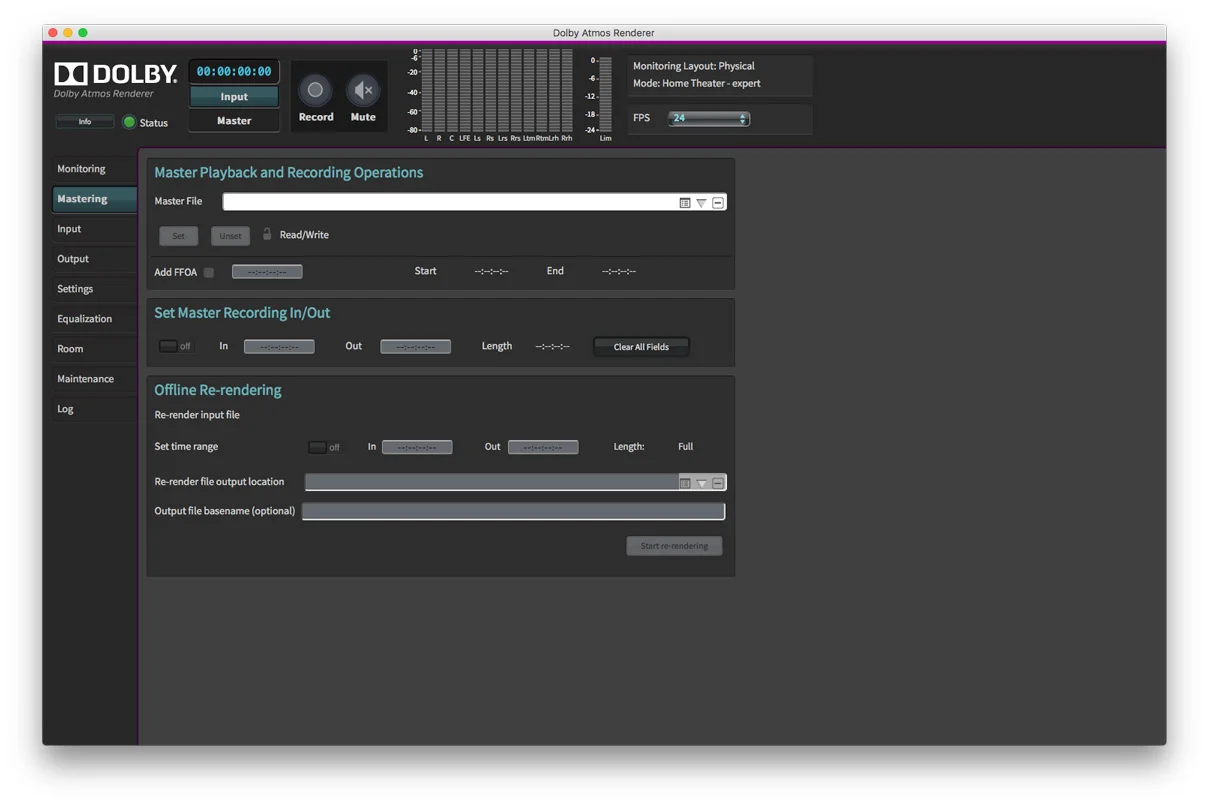Click the green Status indicator light
1208x805 pixels.
129,122
